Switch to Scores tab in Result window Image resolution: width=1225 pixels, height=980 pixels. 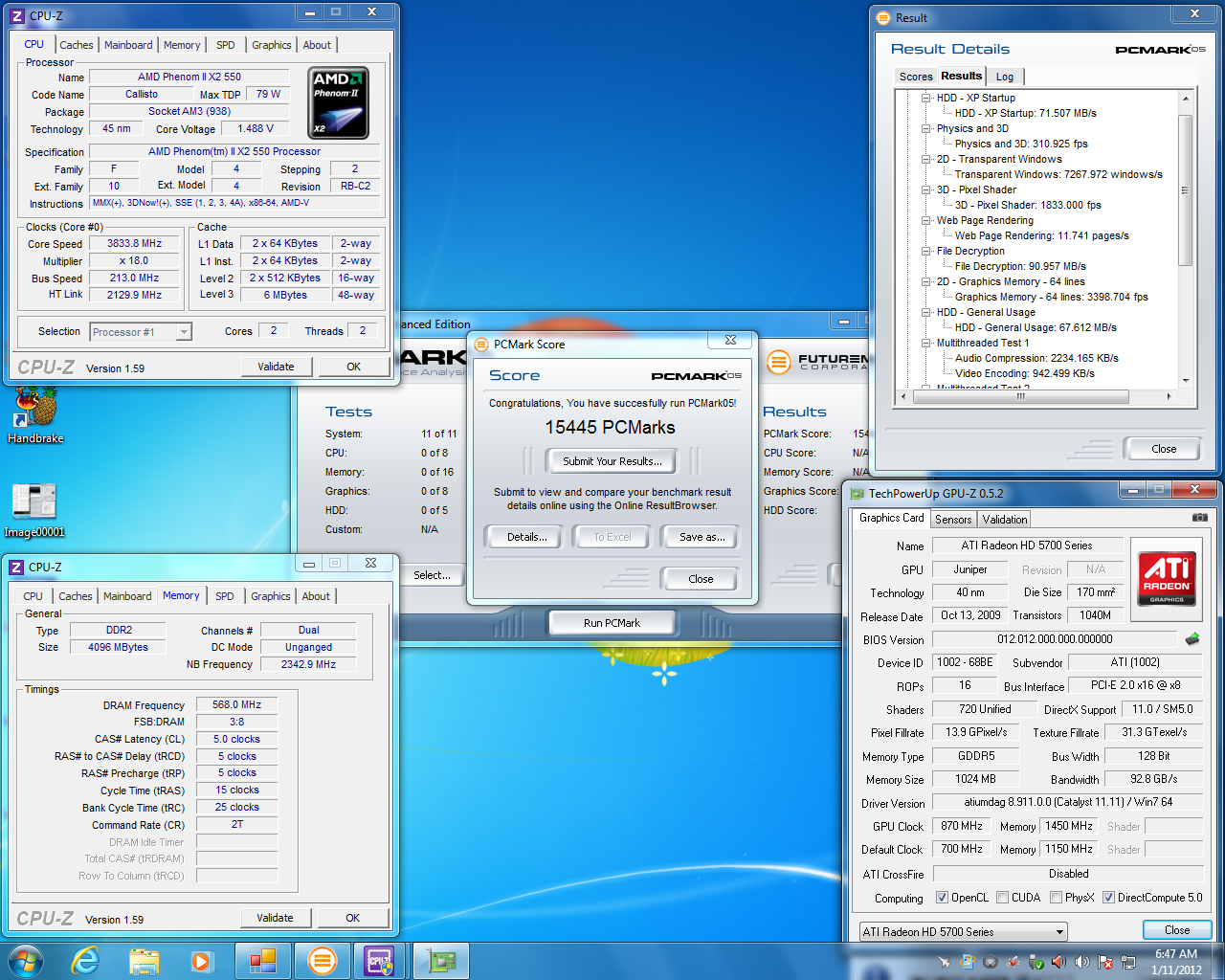click(x=916, y=77)
